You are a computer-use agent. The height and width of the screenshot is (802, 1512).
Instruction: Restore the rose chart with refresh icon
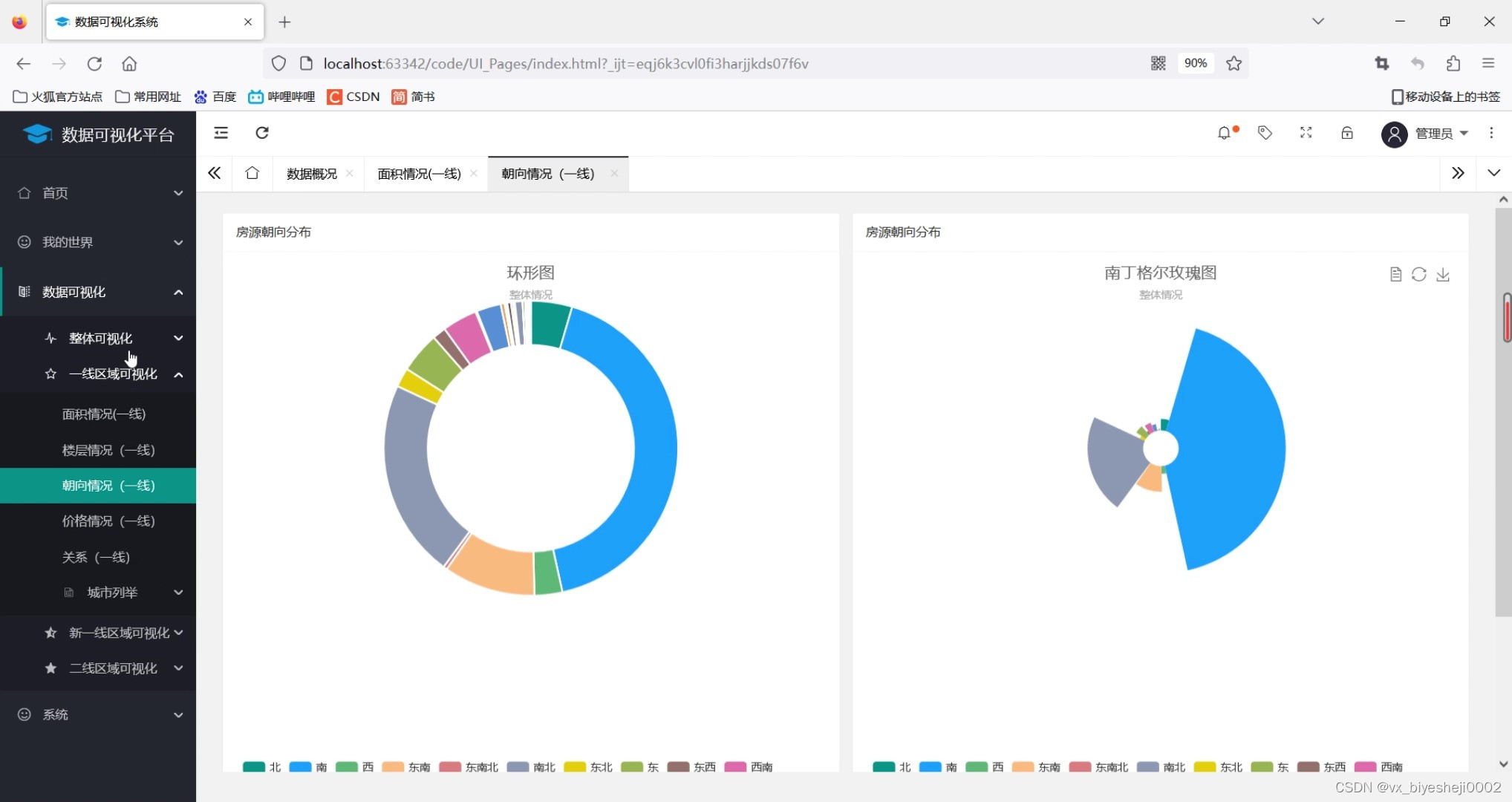1418,275
